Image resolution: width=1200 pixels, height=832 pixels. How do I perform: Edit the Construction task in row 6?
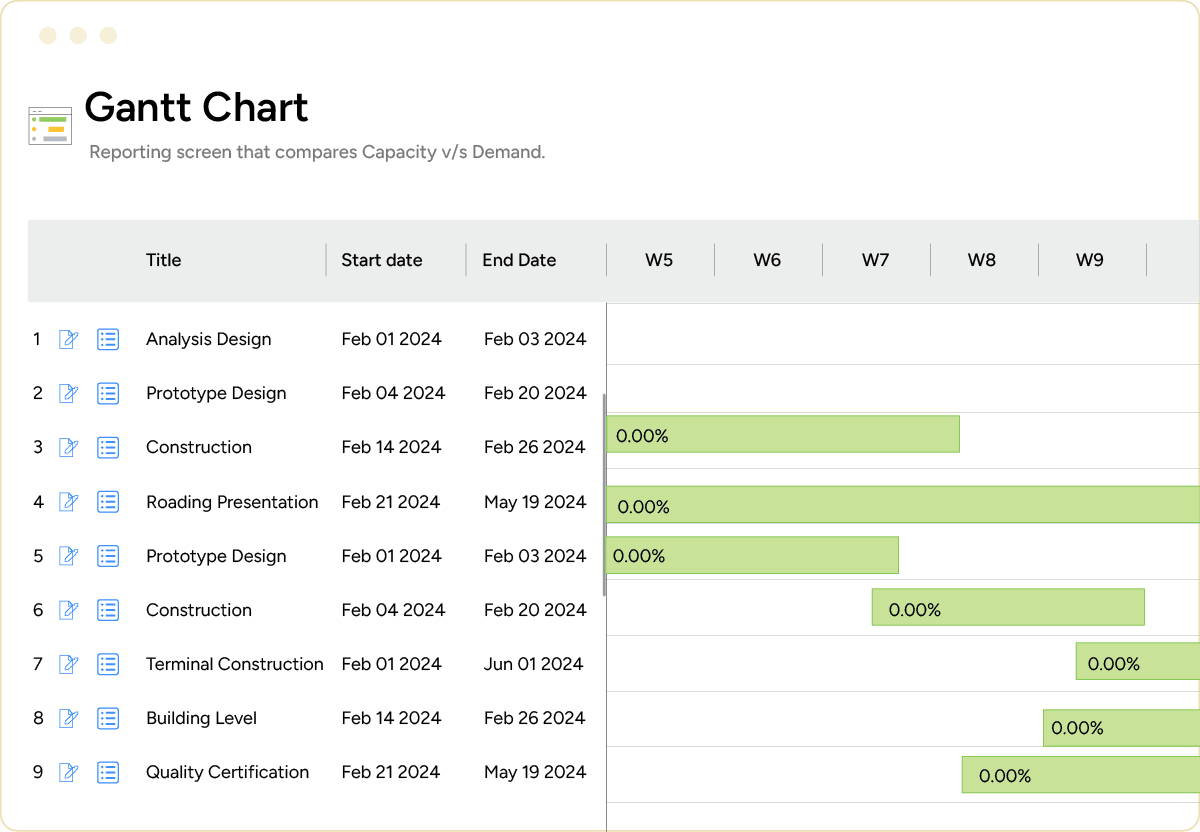67,610
